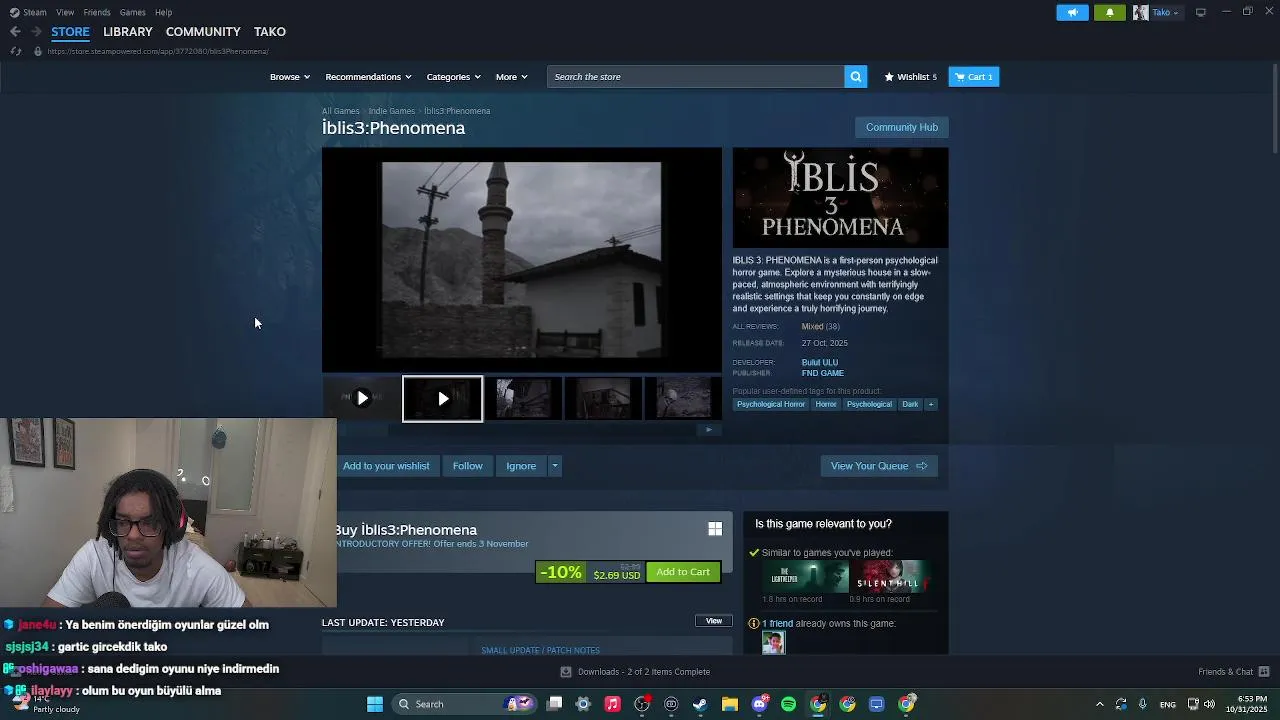Click the Steam forward navigation arrow
The height and width of the screenshot is (720, 1280).
pyautogui.click(x=37, y=32)
